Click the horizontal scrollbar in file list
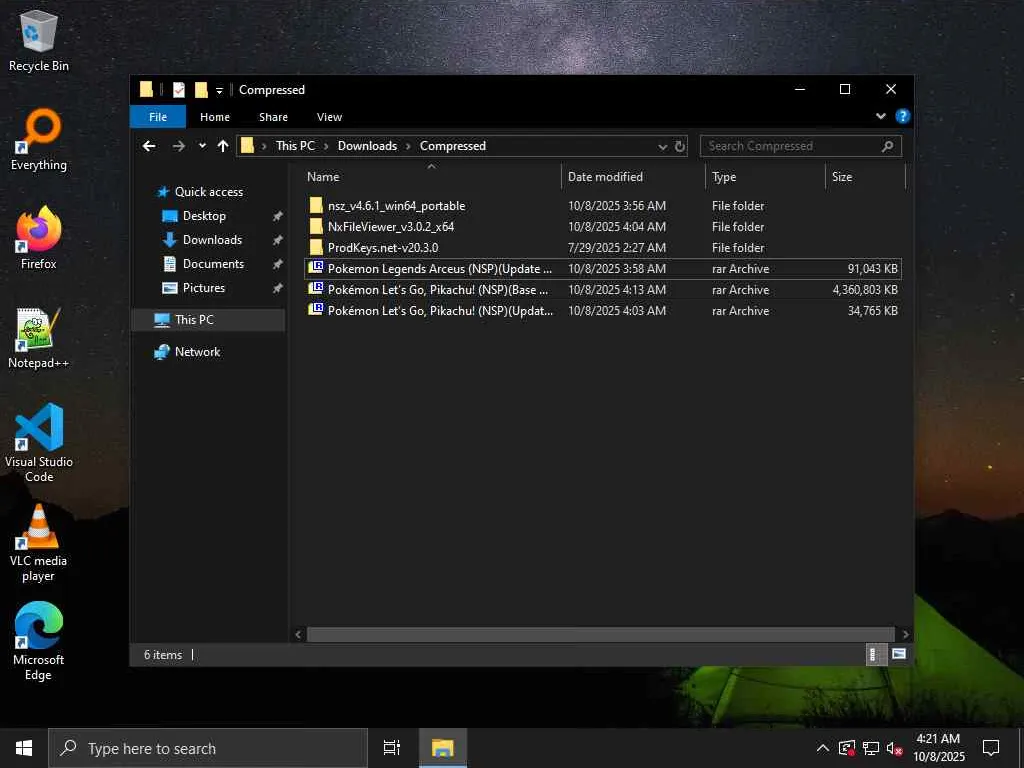This screenshot has width=1024, height=768. (600, 634)
